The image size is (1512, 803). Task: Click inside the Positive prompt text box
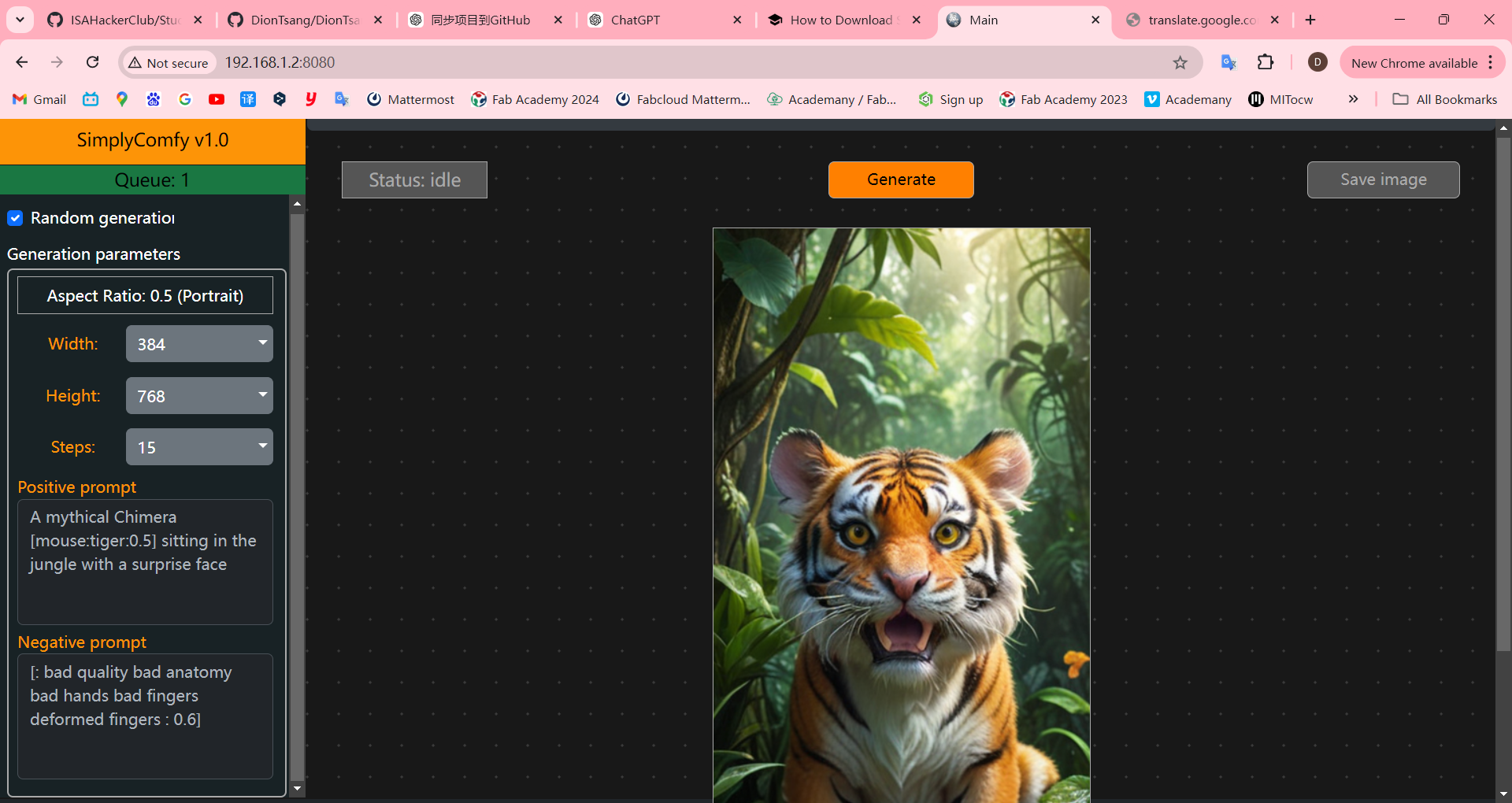click(x=145, y=562)
